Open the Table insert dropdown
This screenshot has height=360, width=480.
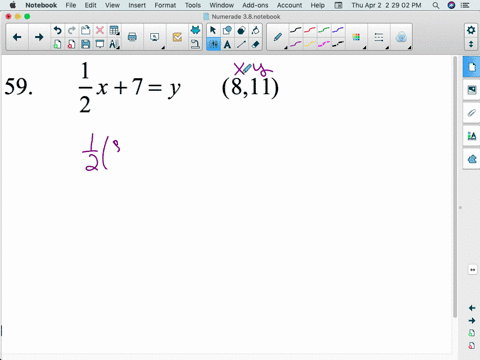[x=114, y=30]
